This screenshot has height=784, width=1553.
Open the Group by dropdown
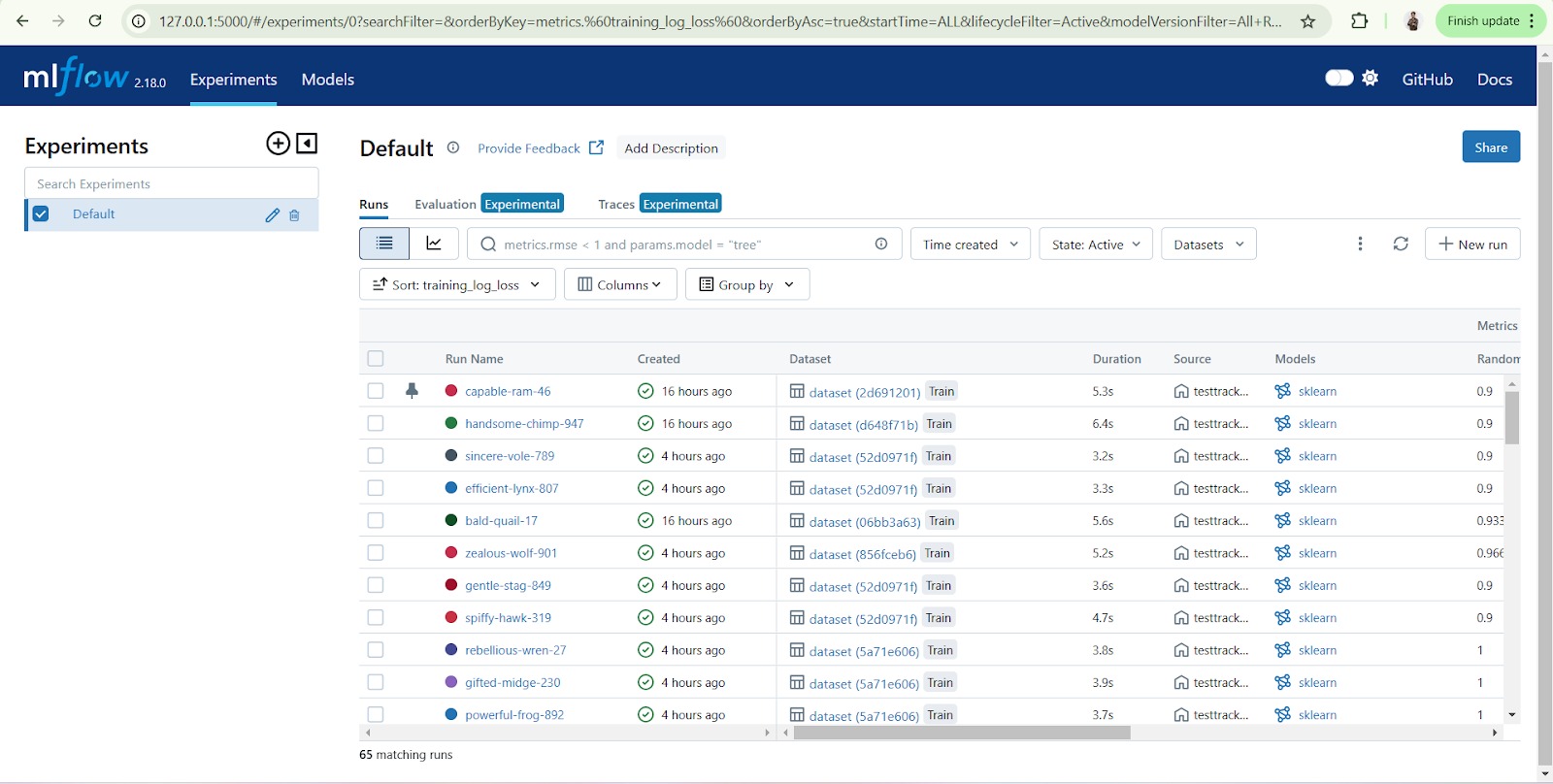tap(746, 285)
